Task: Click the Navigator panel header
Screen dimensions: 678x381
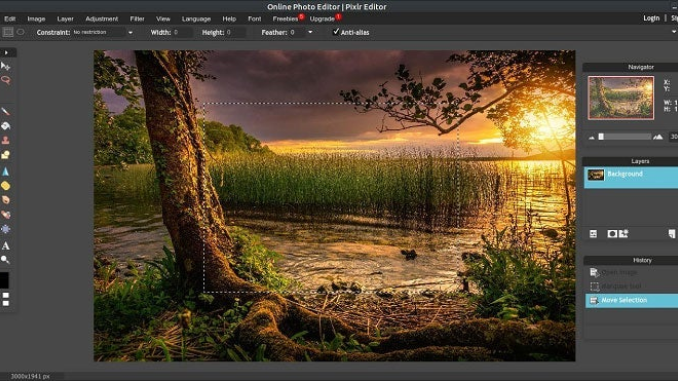Action: [630, 67]
